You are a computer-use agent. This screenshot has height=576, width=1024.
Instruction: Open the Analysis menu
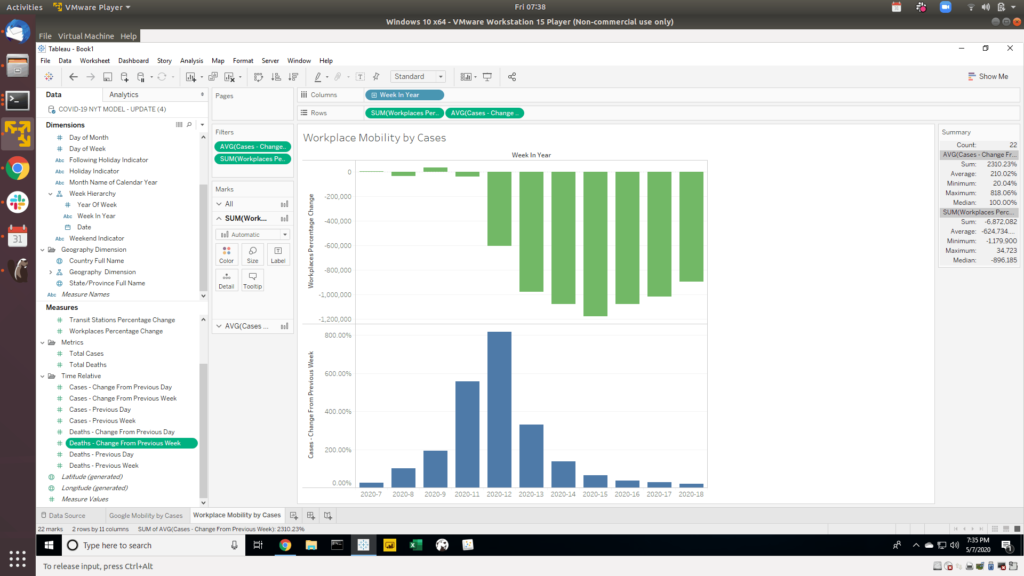tap(191, 61)
